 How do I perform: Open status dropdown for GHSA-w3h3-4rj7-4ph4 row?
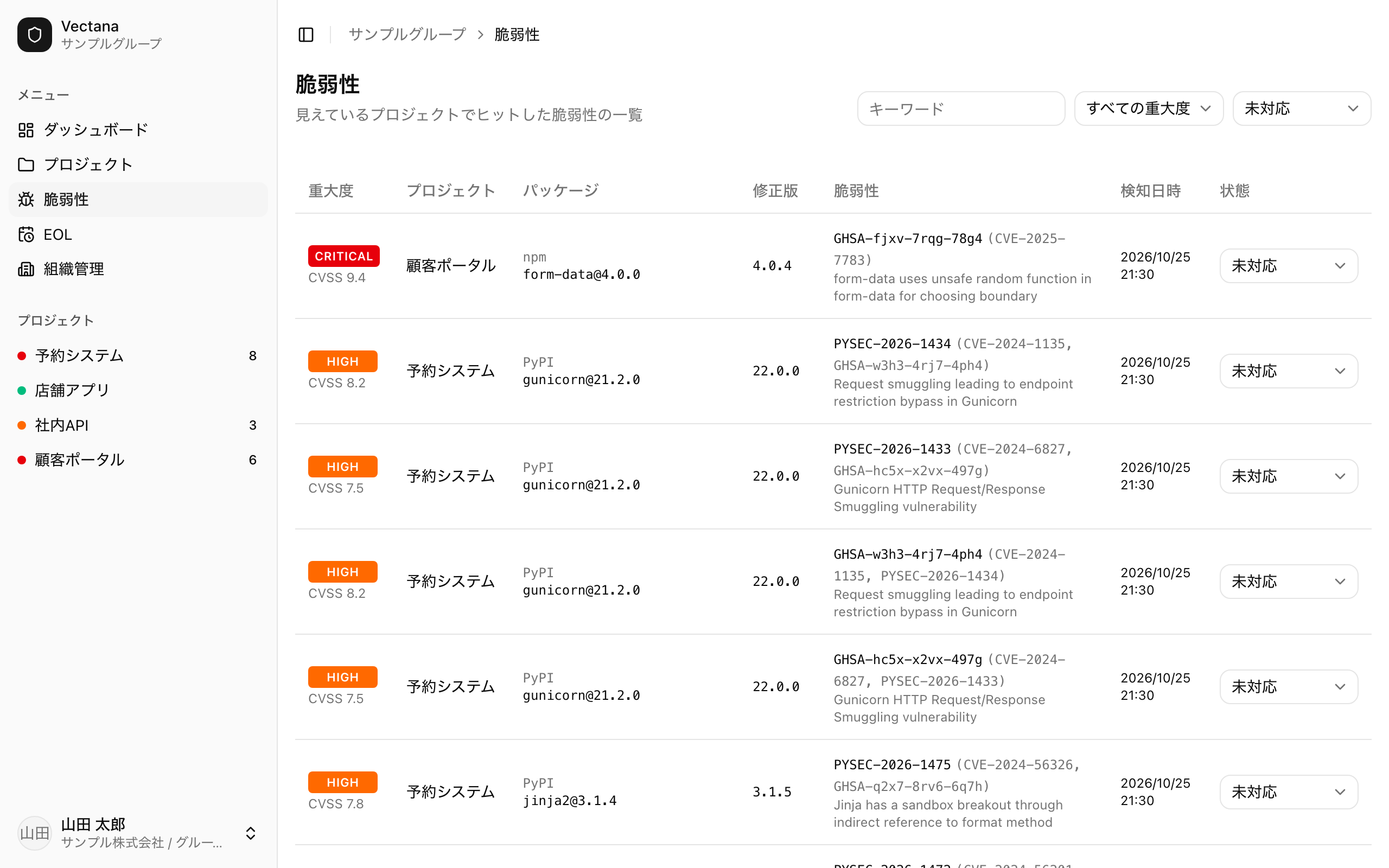tap(1289, 582)
